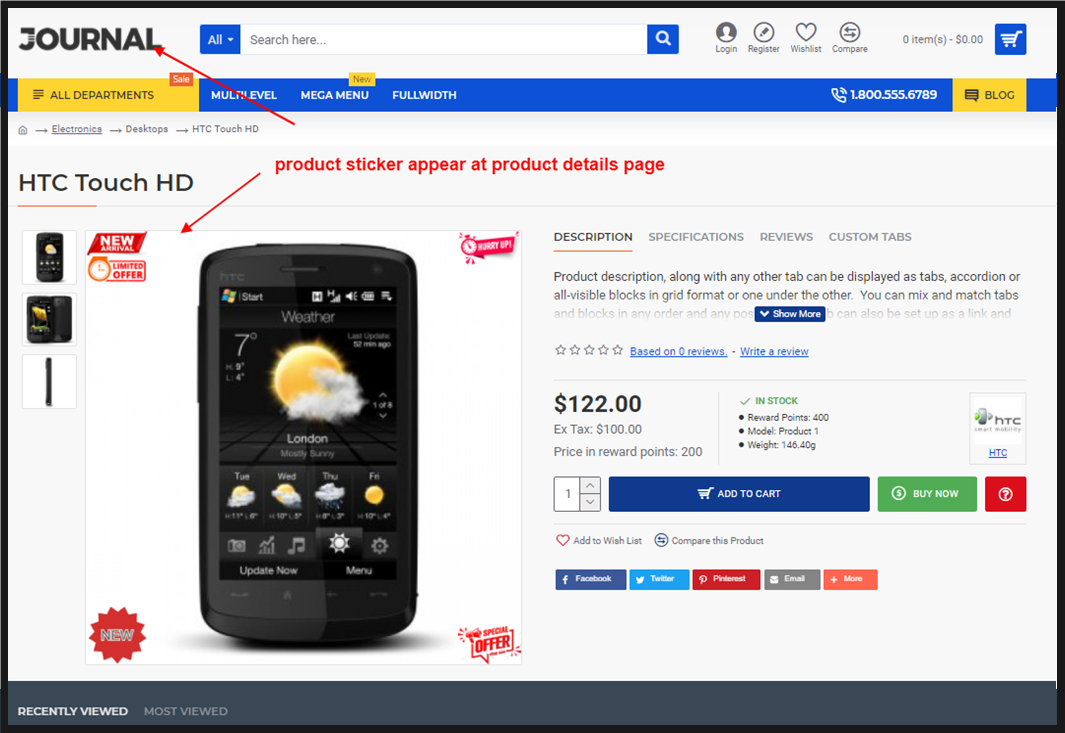
Task: Expand the All search category dropdown
Action: (x=219, y=39)
